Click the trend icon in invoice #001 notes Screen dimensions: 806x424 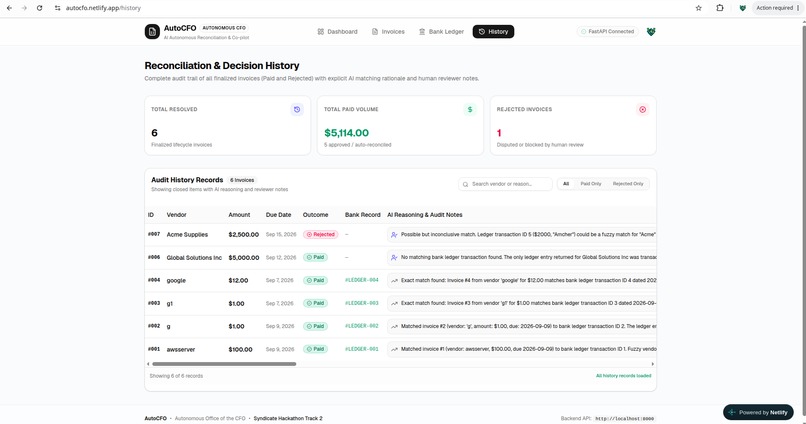(394, 349)
